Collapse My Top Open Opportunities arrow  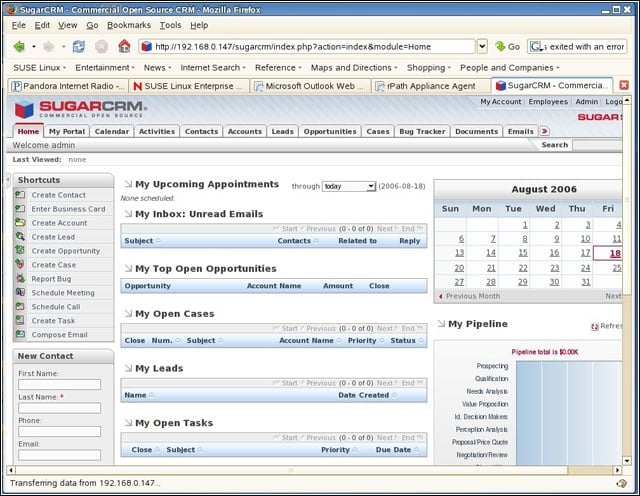128,269
